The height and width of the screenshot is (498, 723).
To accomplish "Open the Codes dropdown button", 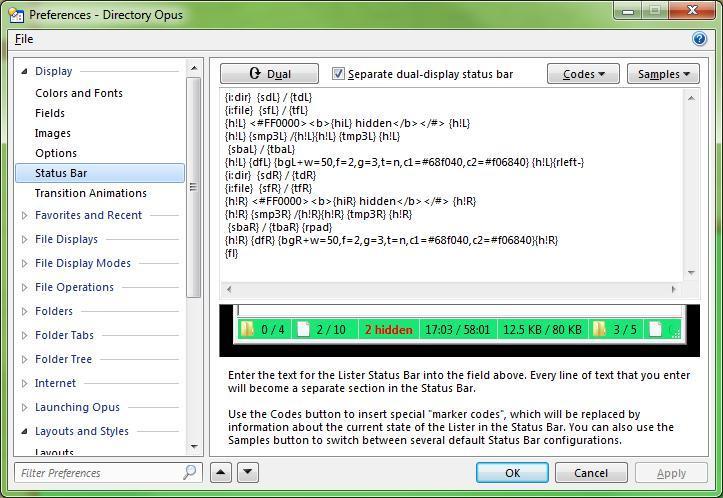I will pos(583,74).
